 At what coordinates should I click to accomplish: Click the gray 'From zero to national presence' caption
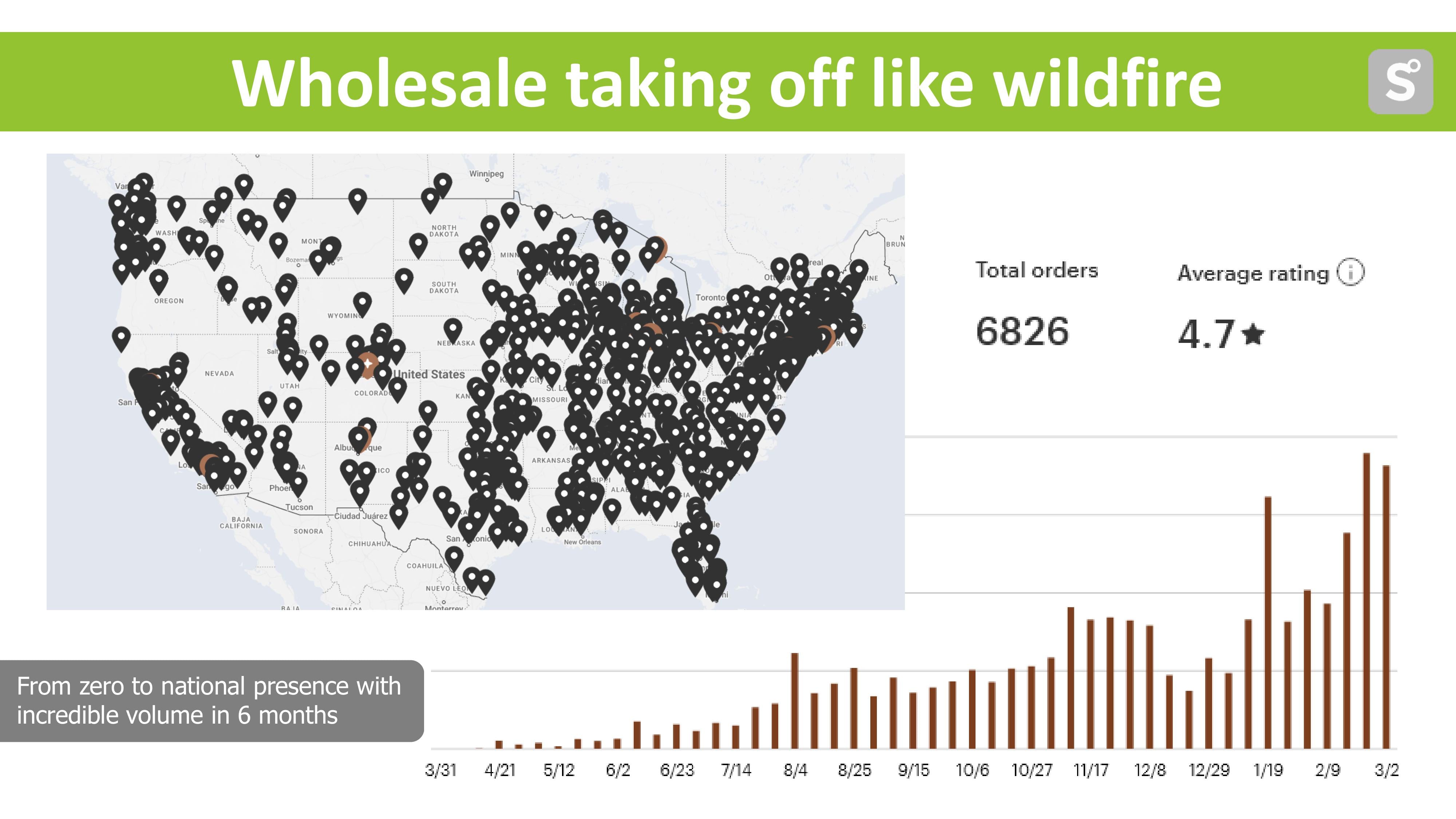point(209,700)
